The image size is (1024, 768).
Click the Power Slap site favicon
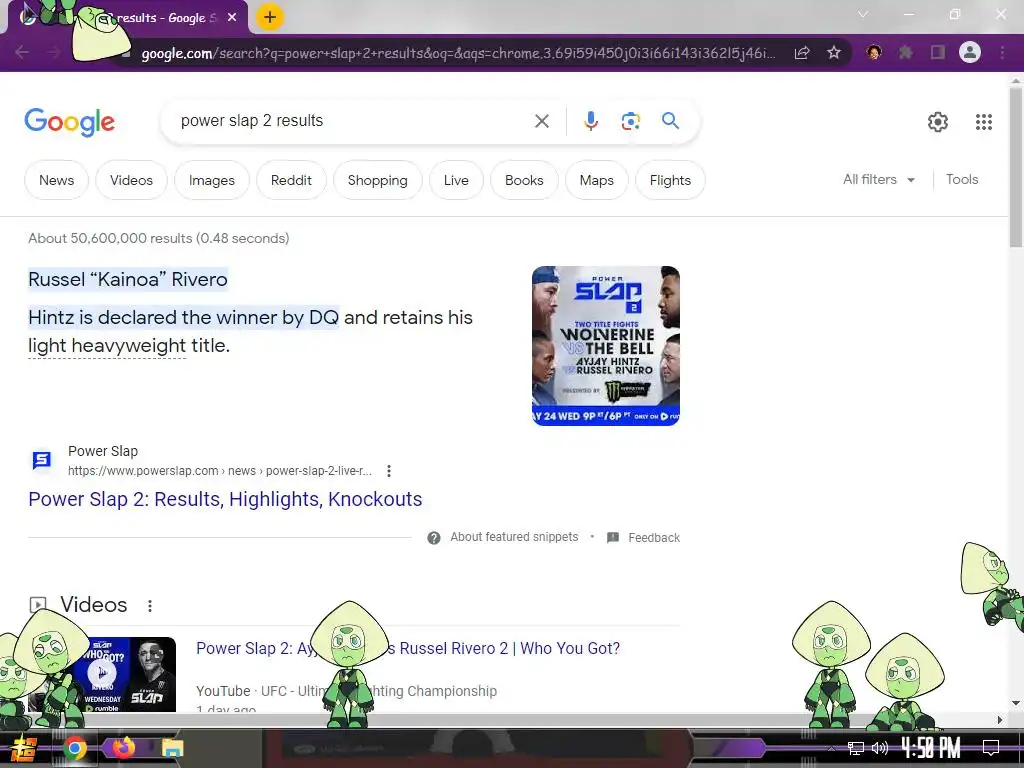coord(42,460)
